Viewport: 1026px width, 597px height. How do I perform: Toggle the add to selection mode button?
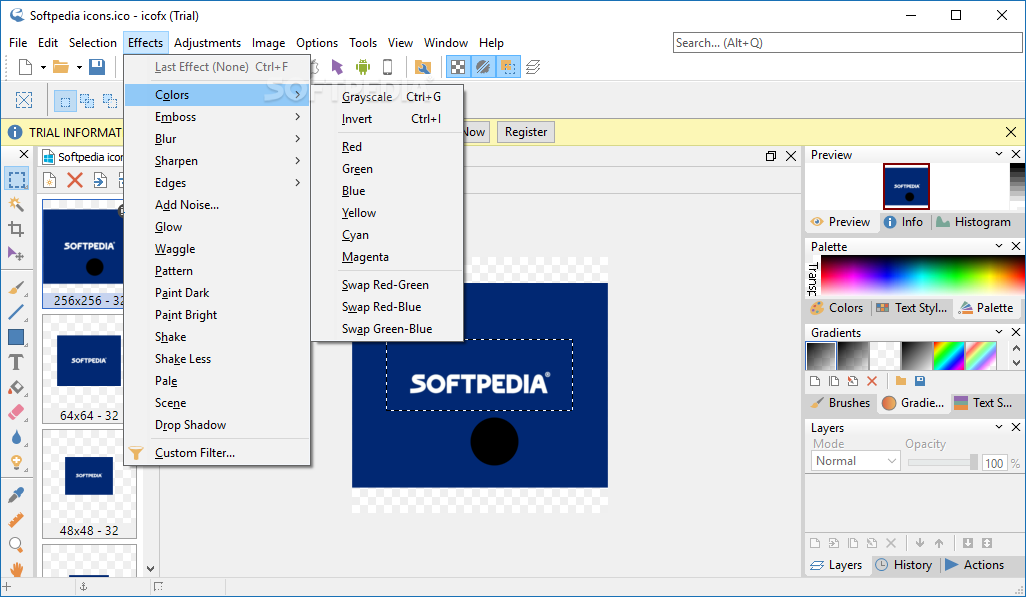click(x=87, y=101)
